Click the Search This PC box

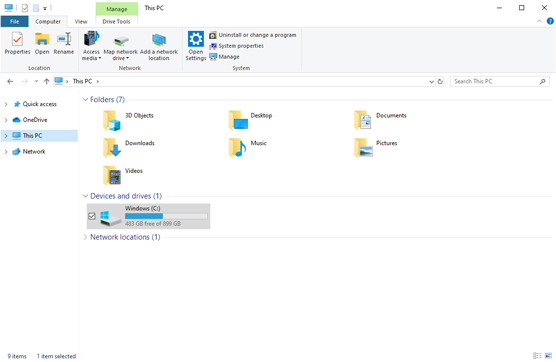pyautogui.click(x=500, y=82)
